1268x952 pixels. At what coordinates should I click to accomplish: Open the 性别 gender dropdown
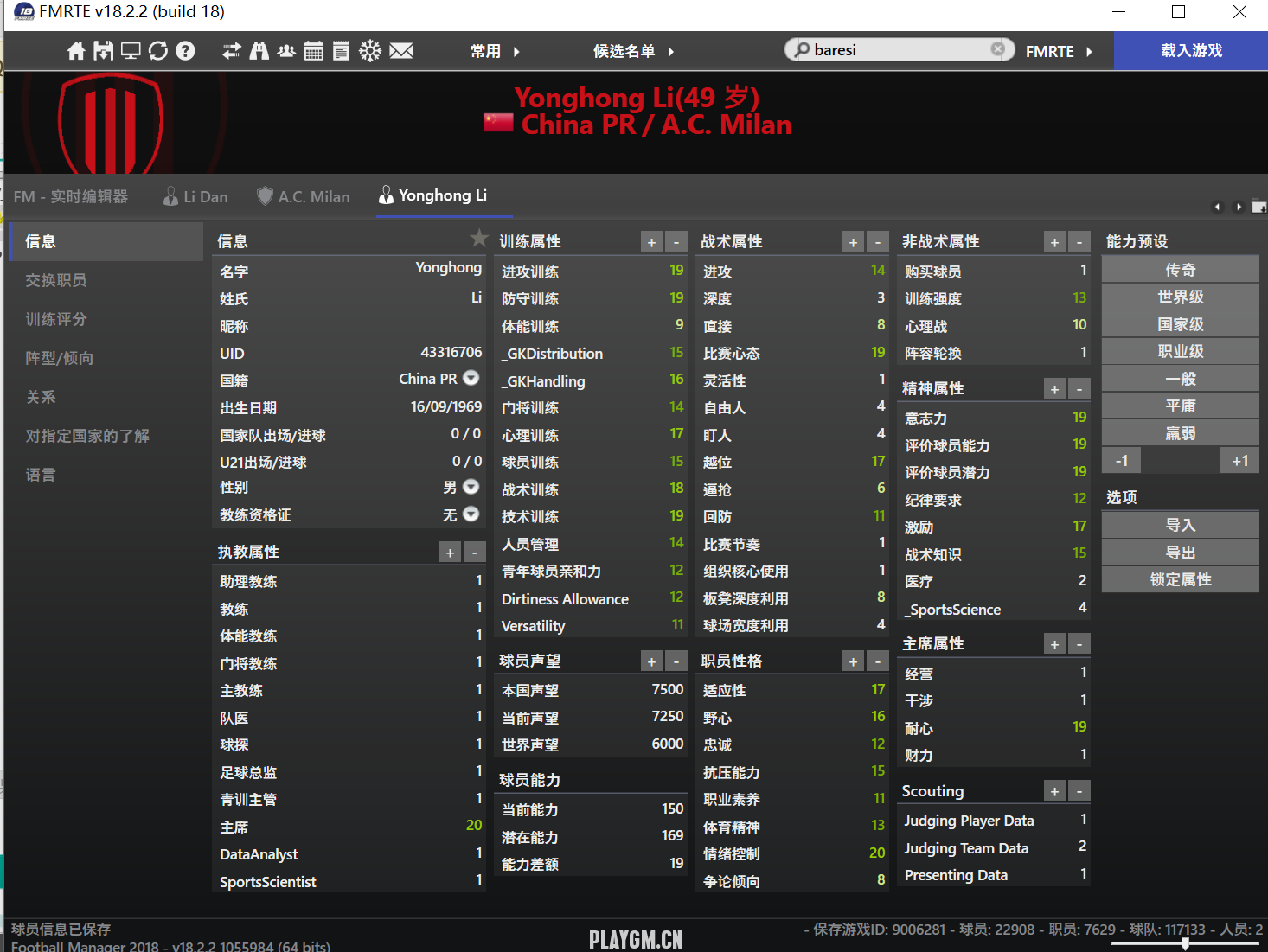click(x=471, y=487)
